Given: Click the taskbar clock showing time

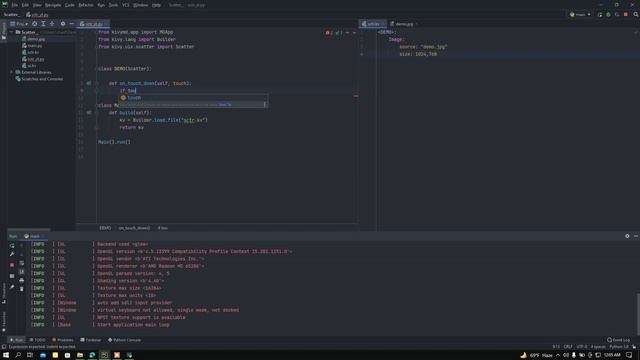Looking at the screenshot, I should 613,355.
